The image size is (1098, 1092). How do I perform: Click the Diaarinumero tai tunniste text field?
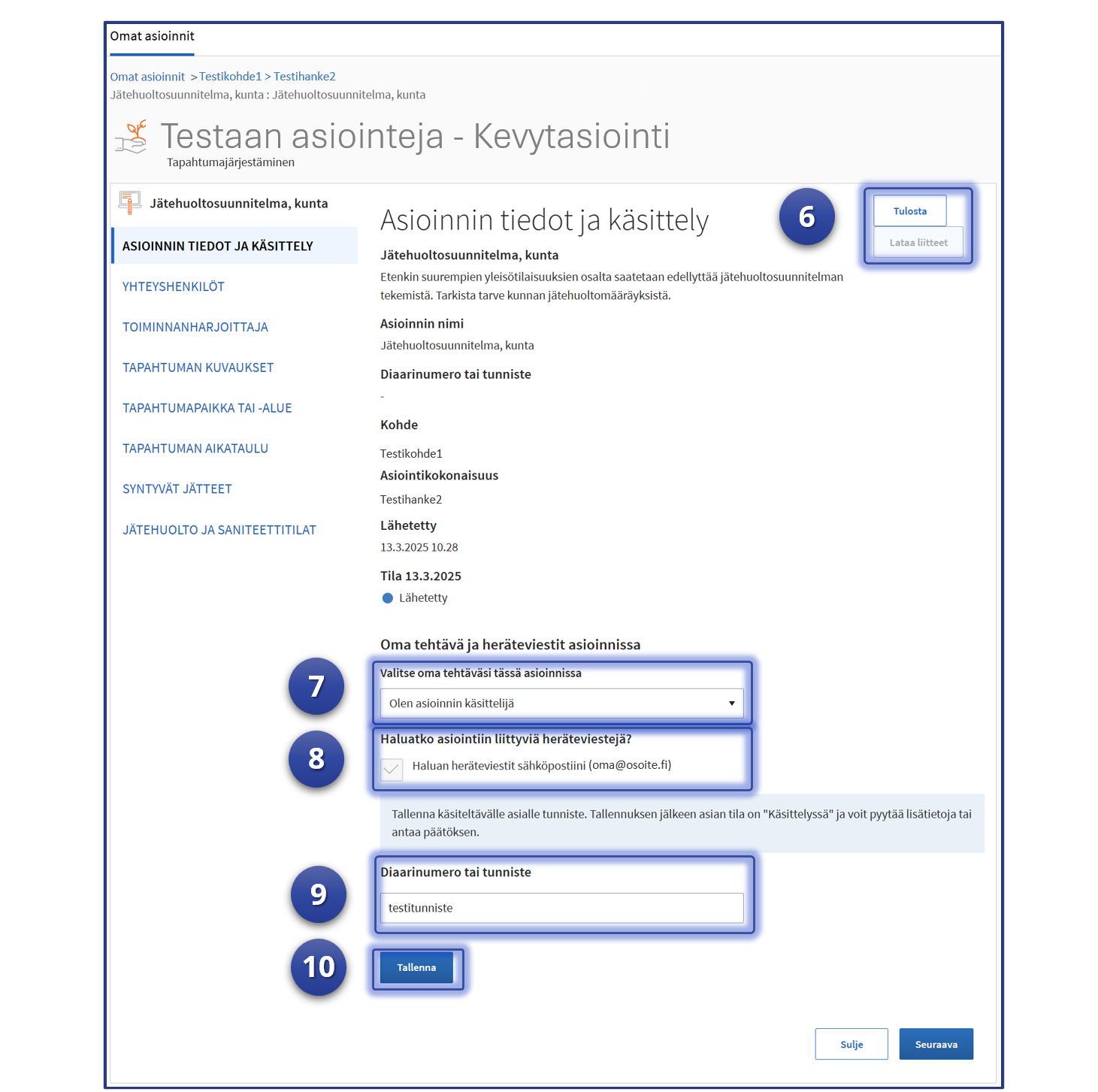pos(561,908)
